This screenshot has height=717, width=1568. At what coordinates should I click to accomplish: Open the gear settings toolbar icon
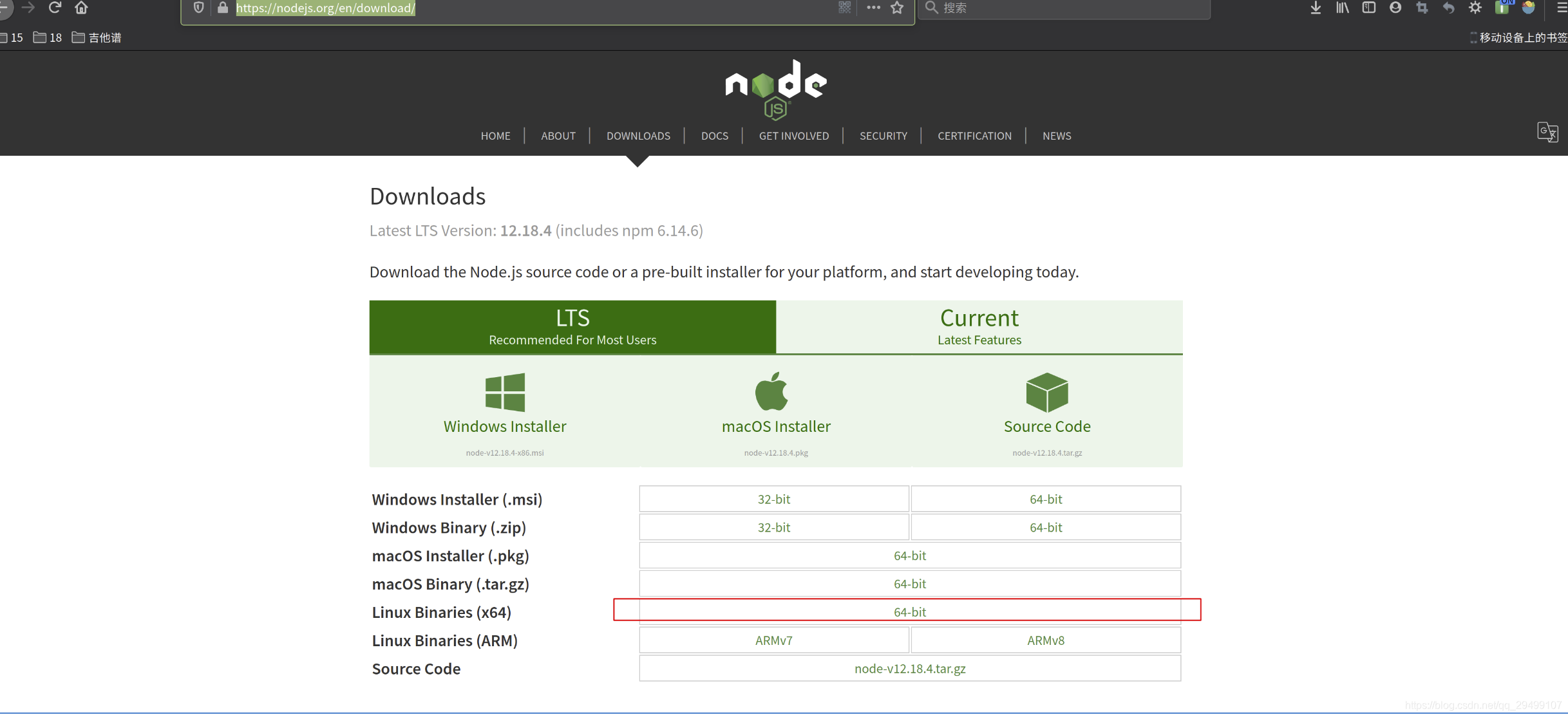coord(1475,8)
